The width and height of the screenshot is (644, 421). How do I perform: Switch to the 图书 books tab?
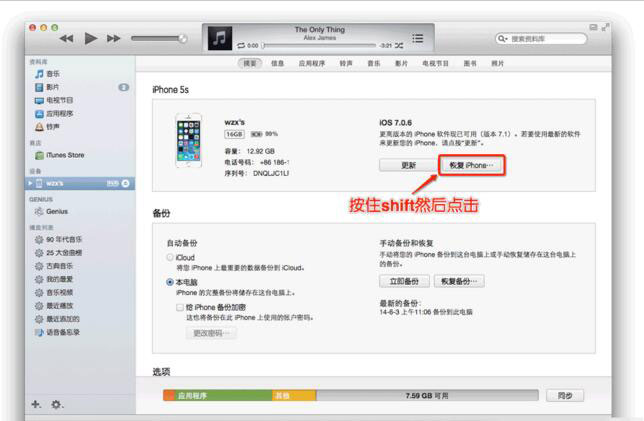470,63
